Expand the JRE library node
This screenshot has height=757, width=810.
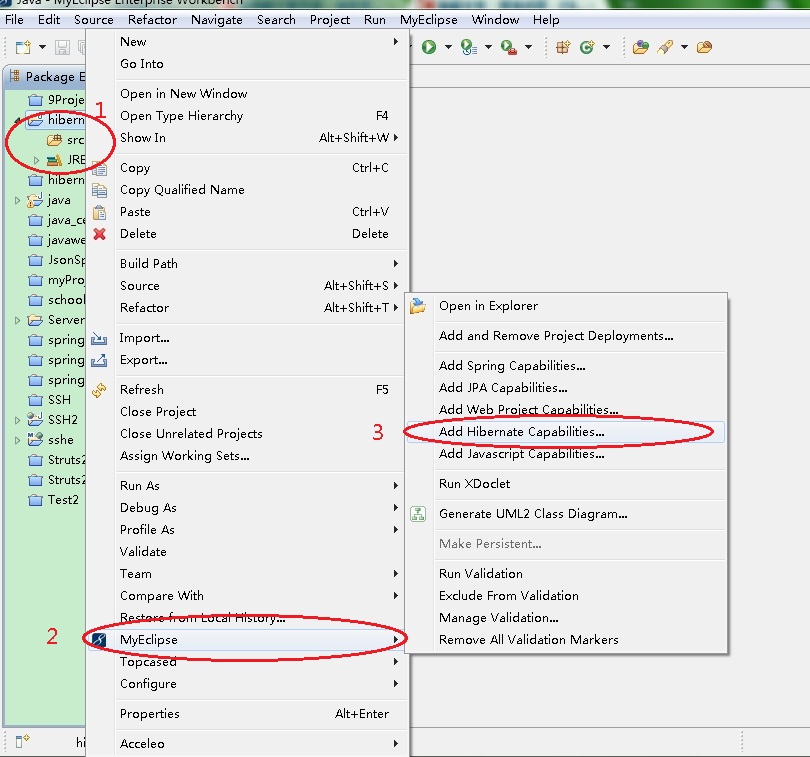(36, 160)
